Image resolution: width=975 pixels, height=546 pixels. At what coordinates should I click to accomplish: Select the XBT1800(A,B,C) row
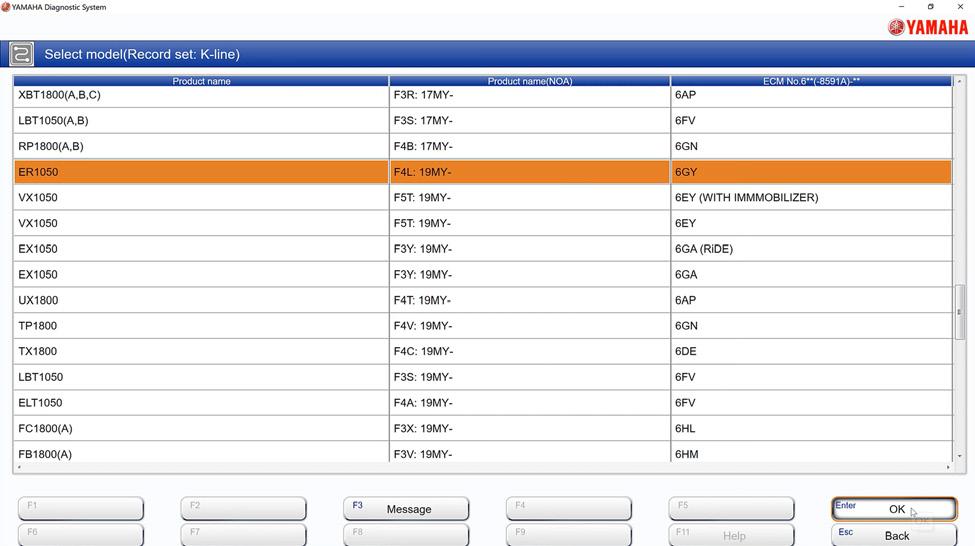(483, 95)
